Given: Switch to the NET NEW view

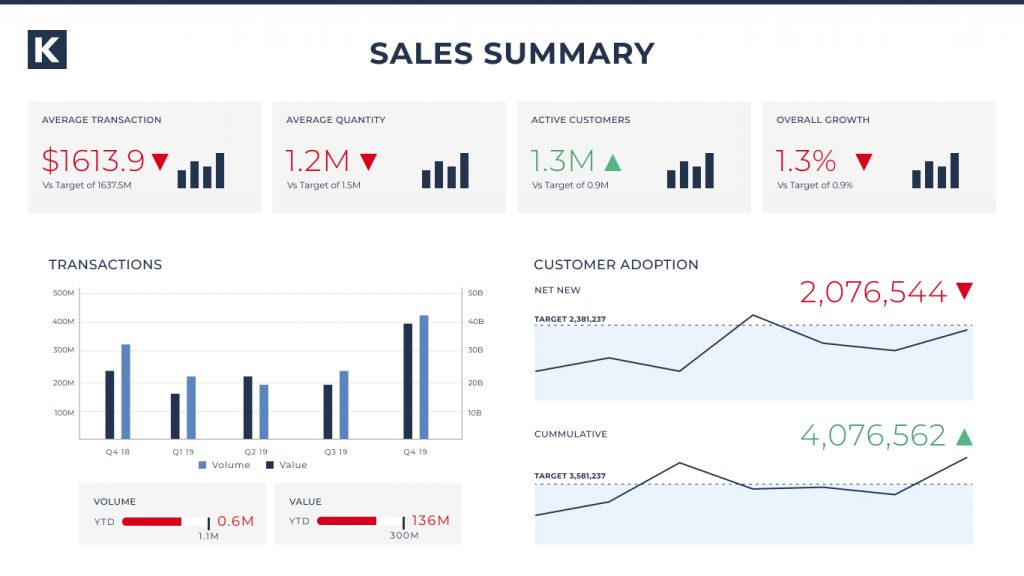Looking at the screenshot, I should (x=558, y=290).
